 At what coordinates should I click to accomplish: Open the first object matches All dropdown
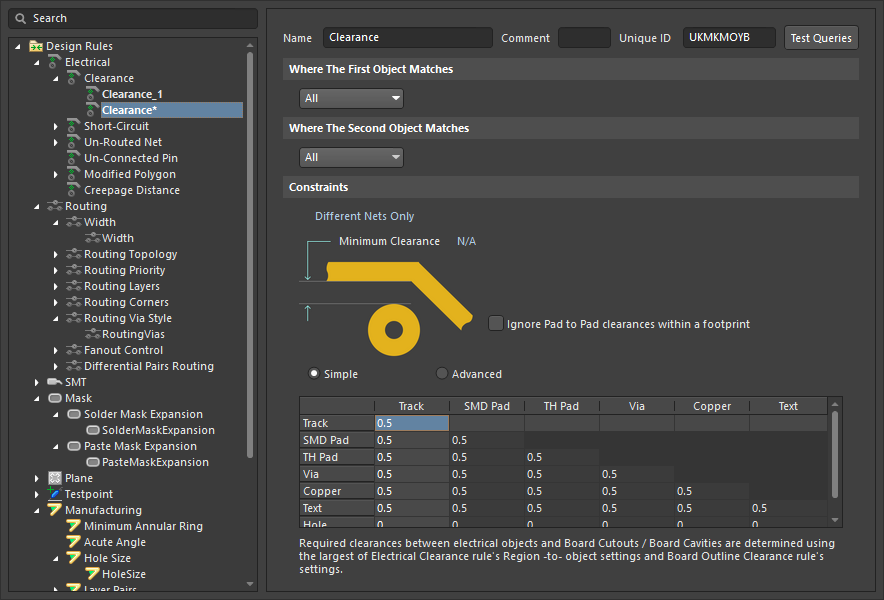pyautogui.click(x=351, y=98)
